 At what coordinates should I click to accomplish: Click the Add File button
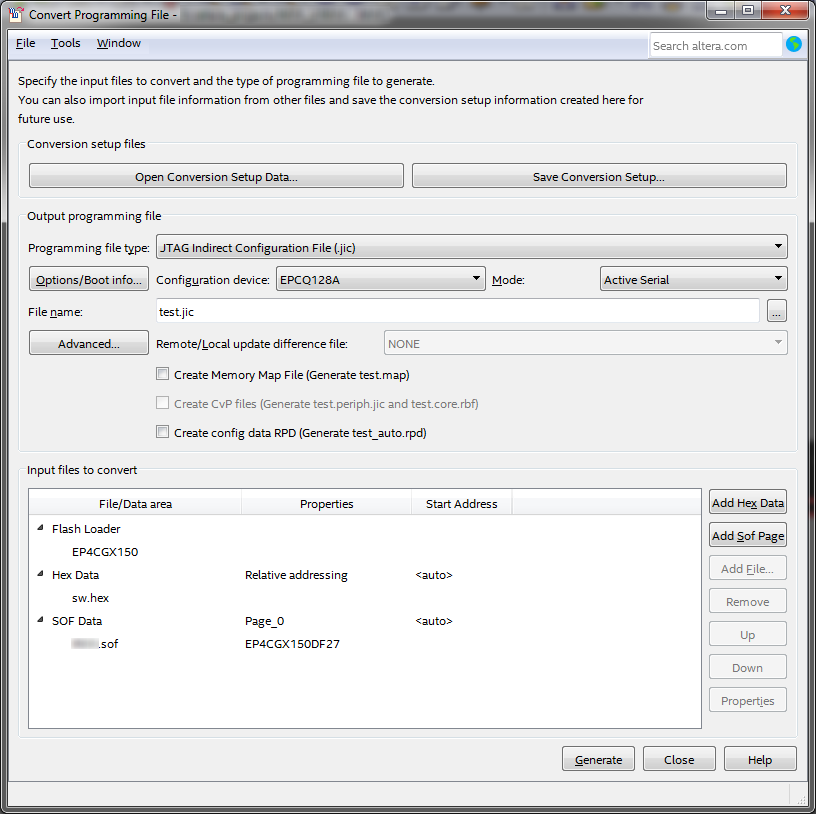(x=748, y=568)
